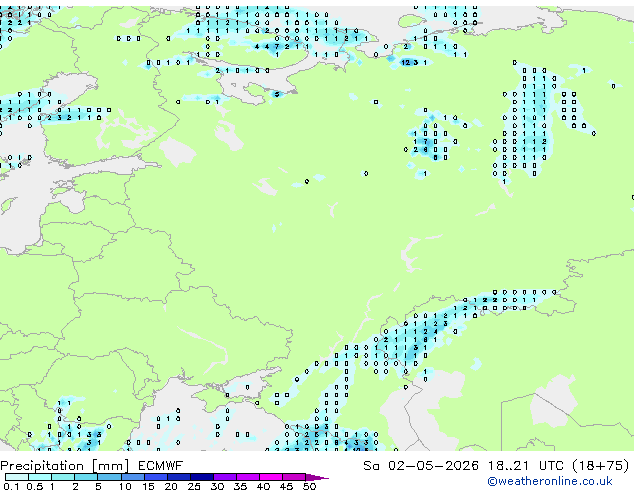Click the '[mm]' unit label
The height and width of the screenshot is (490, 634).
tap(110, 466)
